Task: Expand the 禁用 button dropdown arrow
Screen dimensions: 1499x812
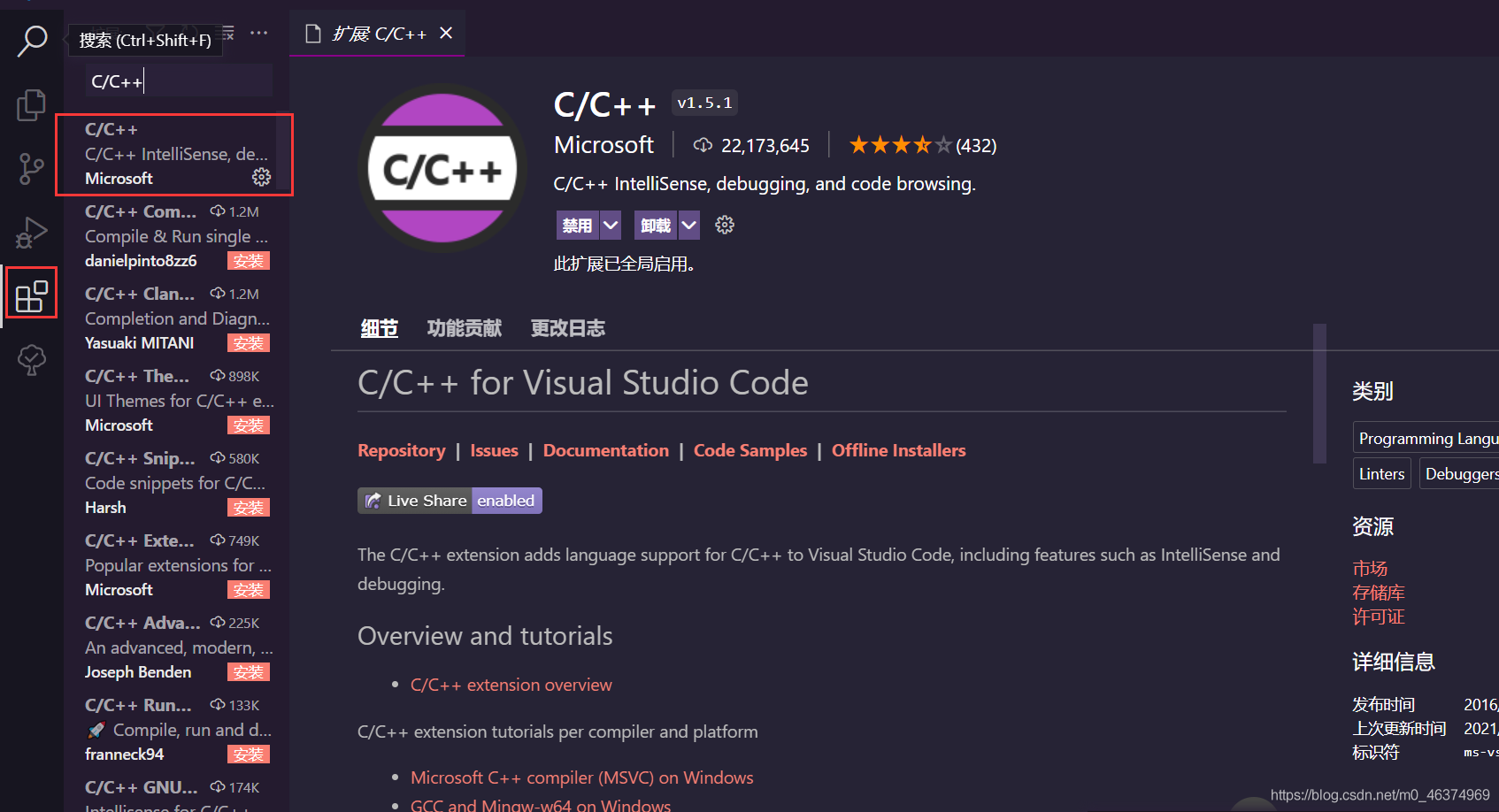Action: click(x=609, y=225)
